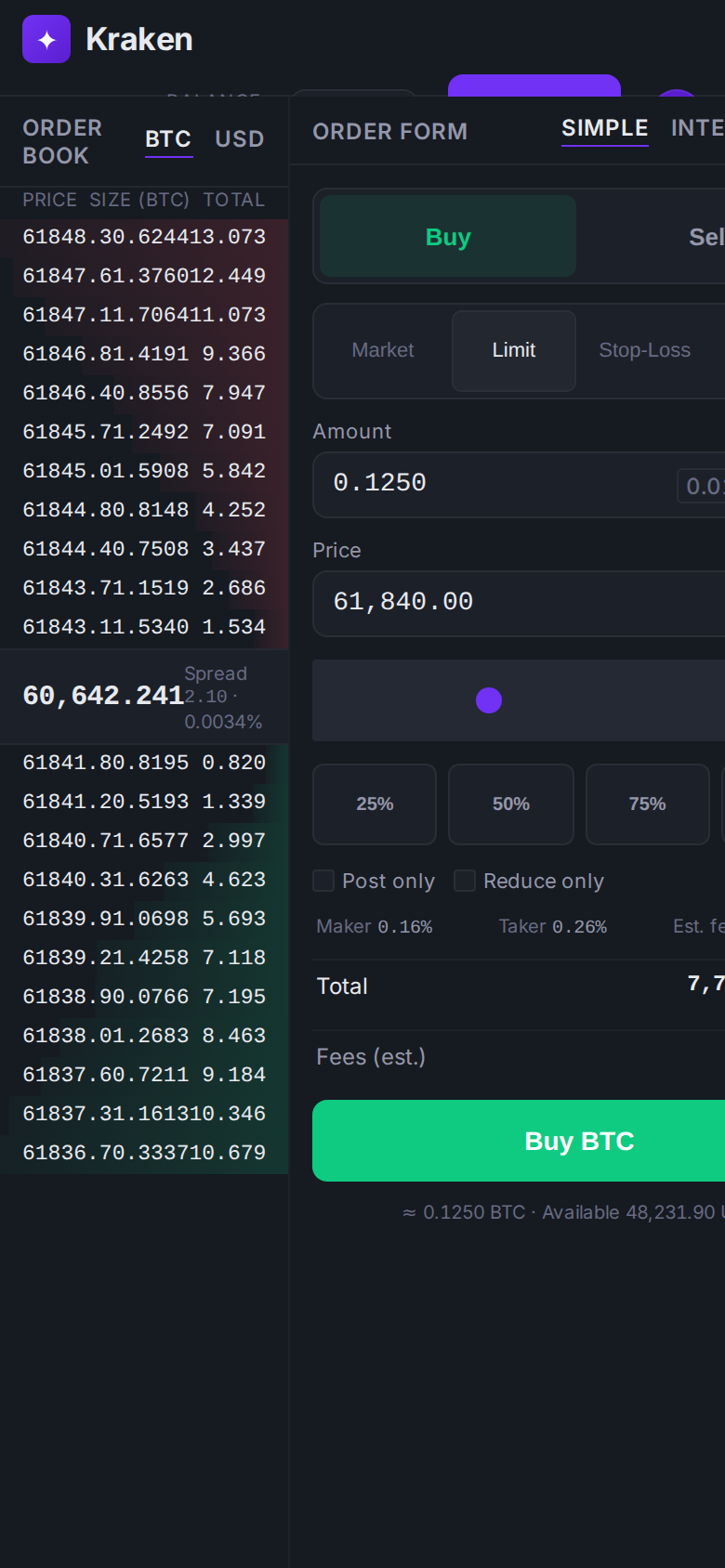Click the ORDER BOOK panel title
725x1568 pixels.
62,141
